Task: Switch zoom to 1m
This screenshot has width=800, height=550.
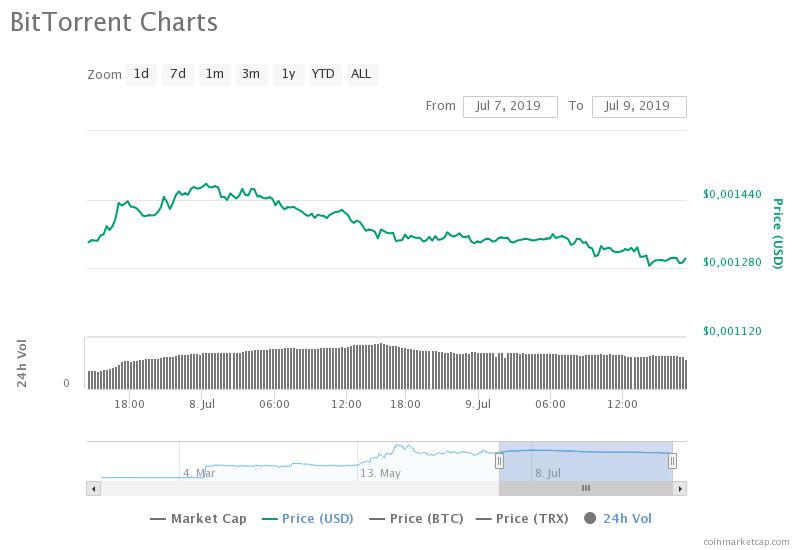Action: (x=214, y=74)
